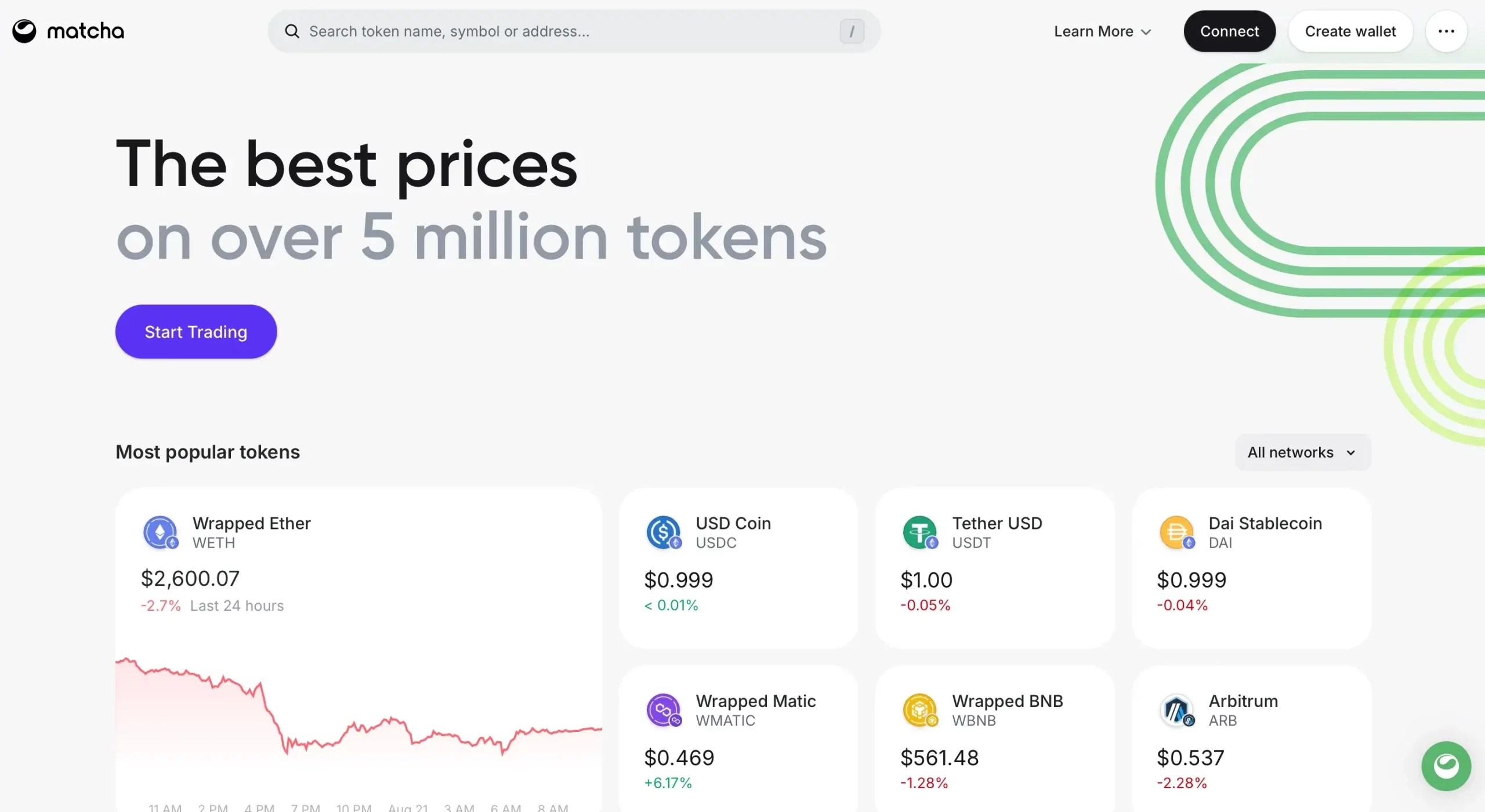
Task: Click the Wrapped BNB token icon
Action: 920,709
